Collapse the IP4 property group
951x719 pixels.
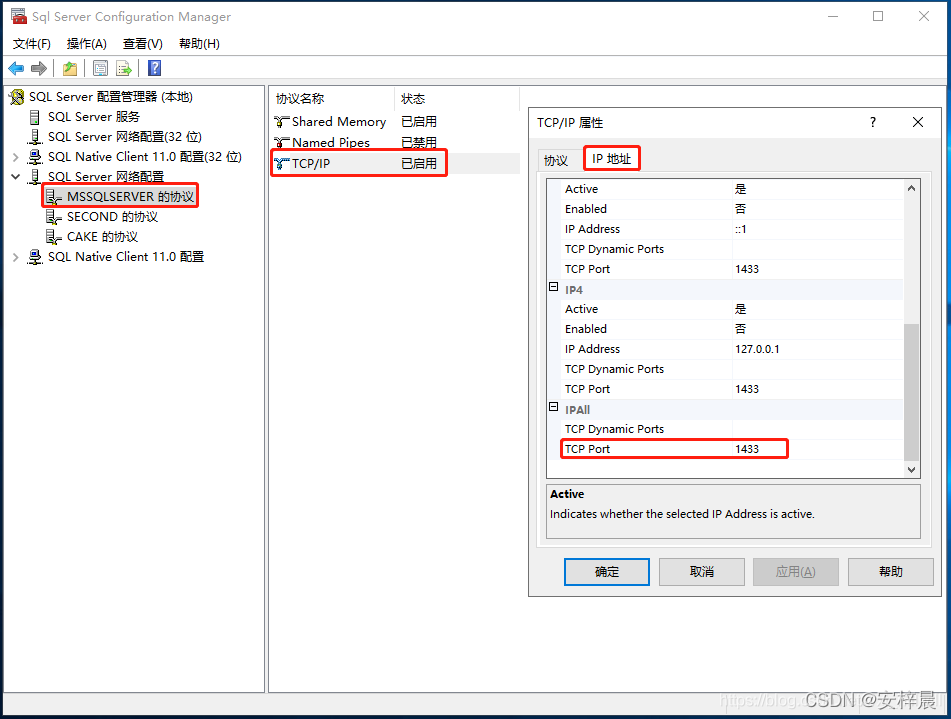click(553, 287)
